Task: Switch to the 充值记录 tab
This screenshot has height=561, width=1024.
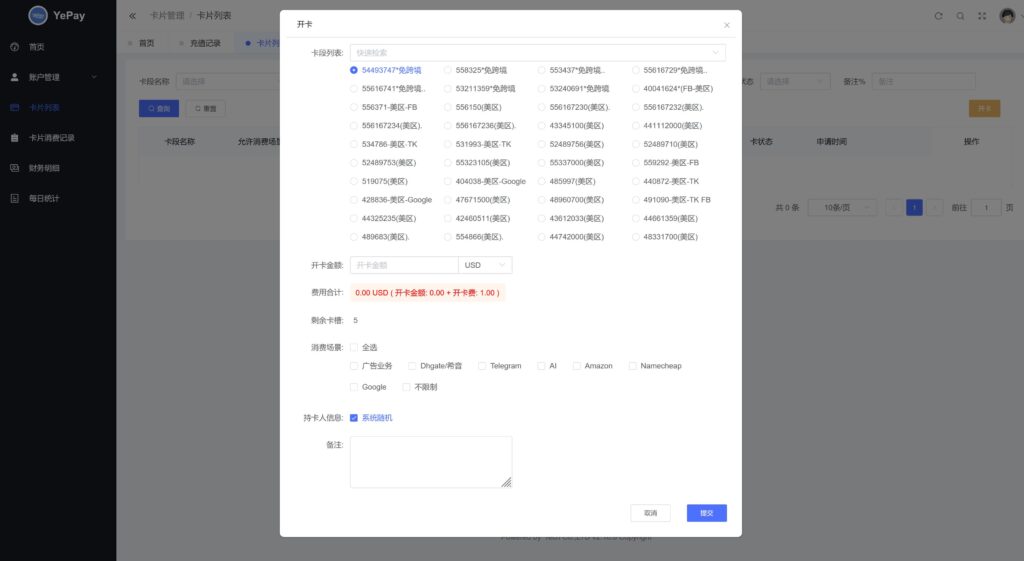Action: point(204,43)
